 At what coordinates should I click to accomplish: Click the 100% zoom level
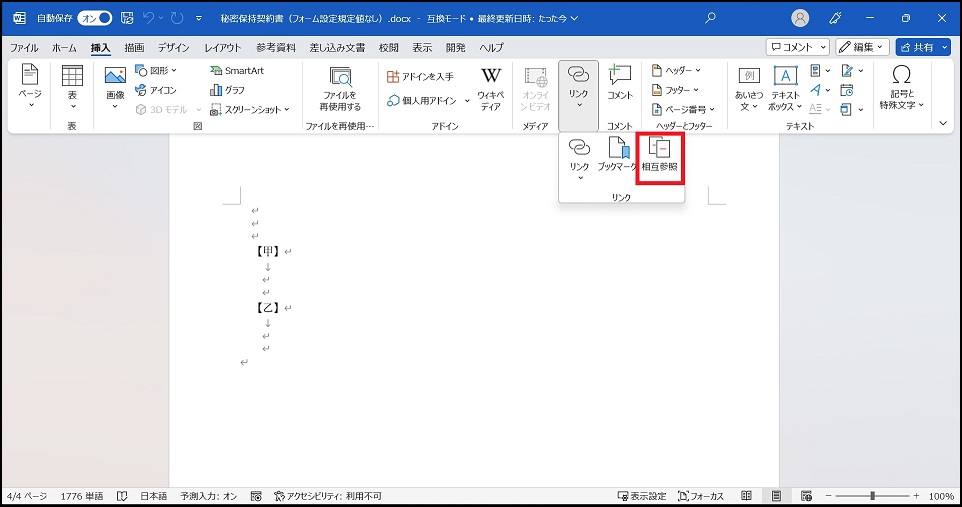click(x=941, y=496)
